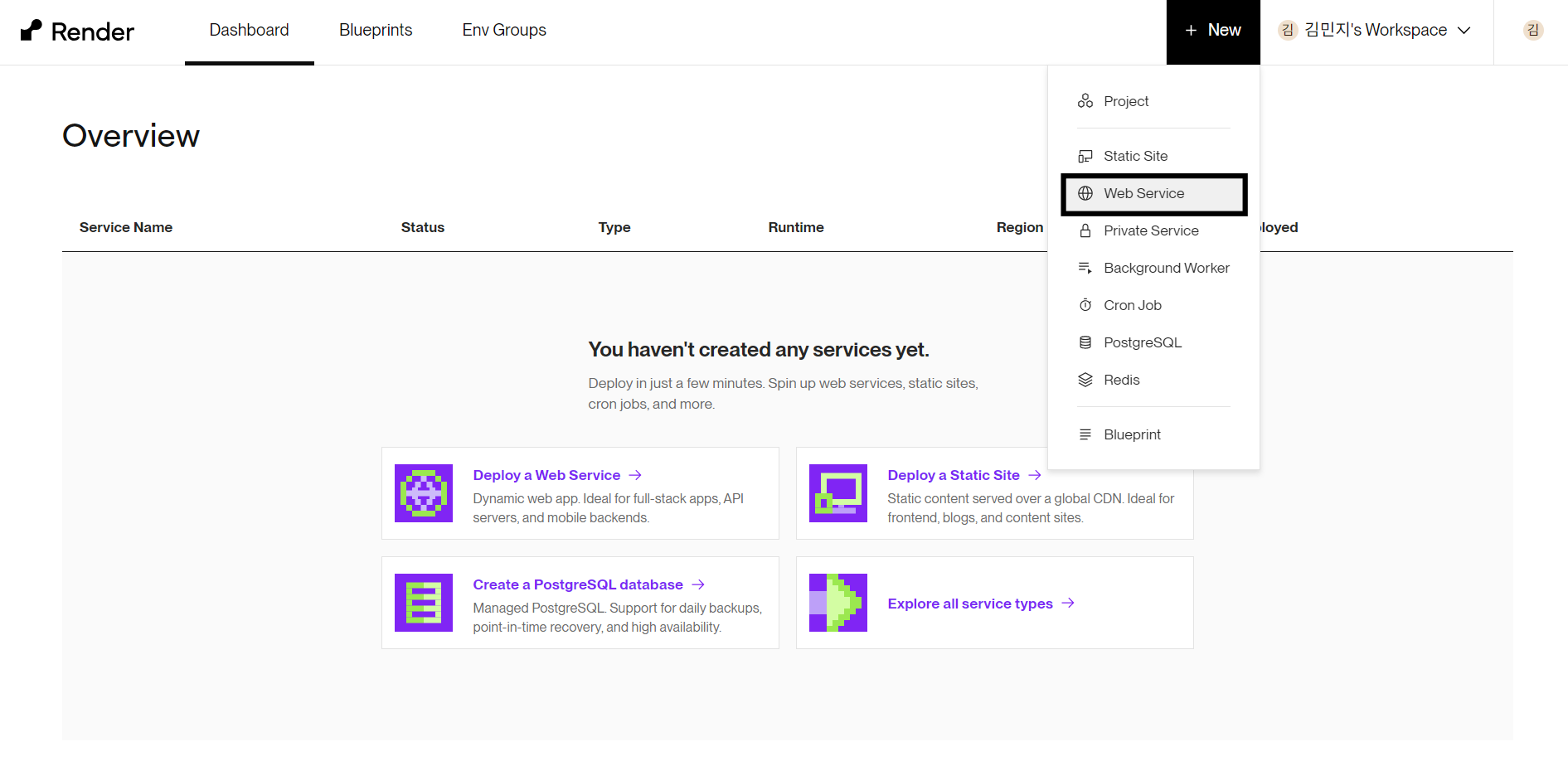Screen dimensions: 1568x771
Task: Select Static Site from the New menu
Action: (1153, 156)
